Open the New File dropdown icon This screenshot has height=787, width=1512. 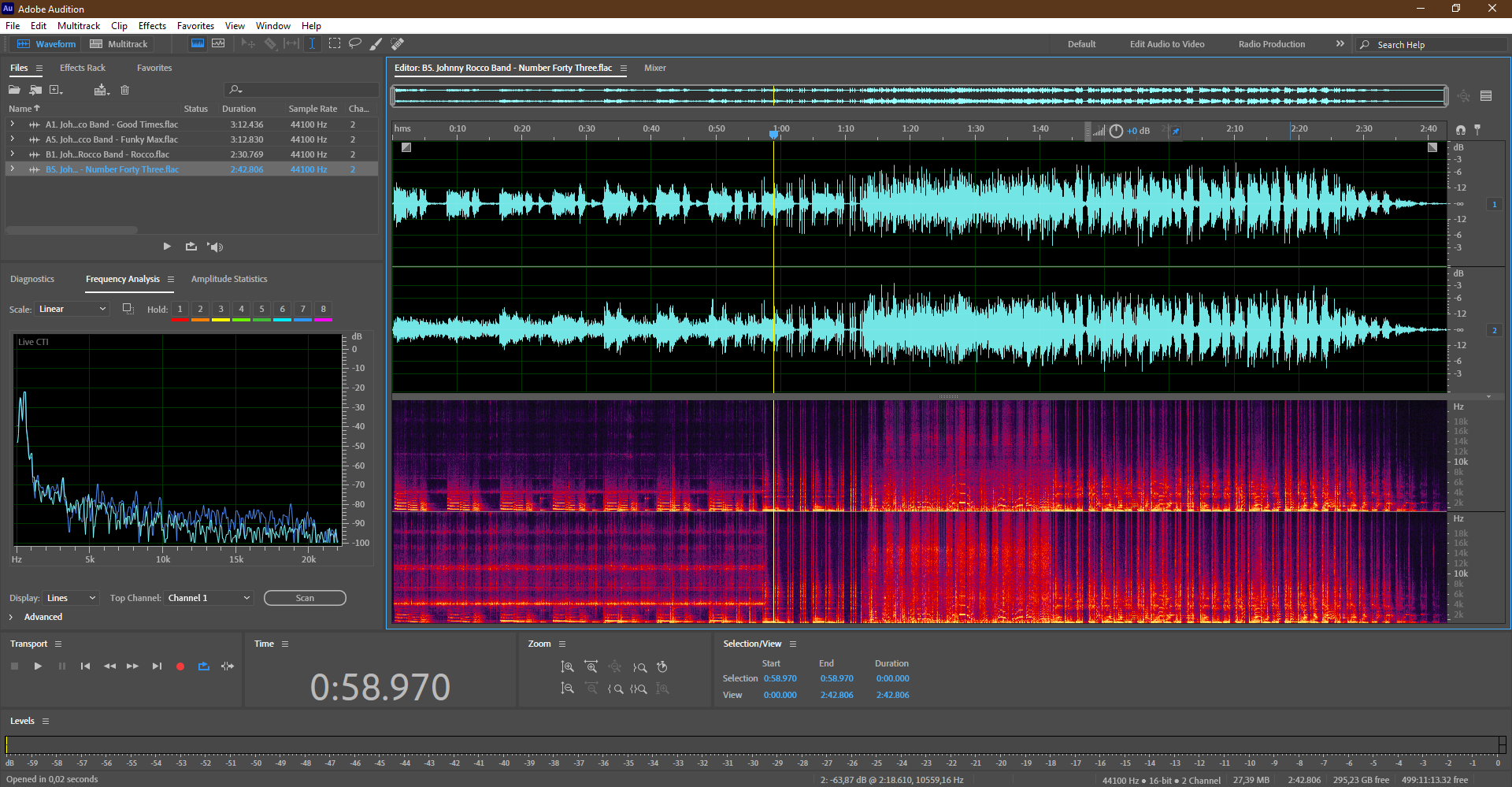click(x=56, y=90)
